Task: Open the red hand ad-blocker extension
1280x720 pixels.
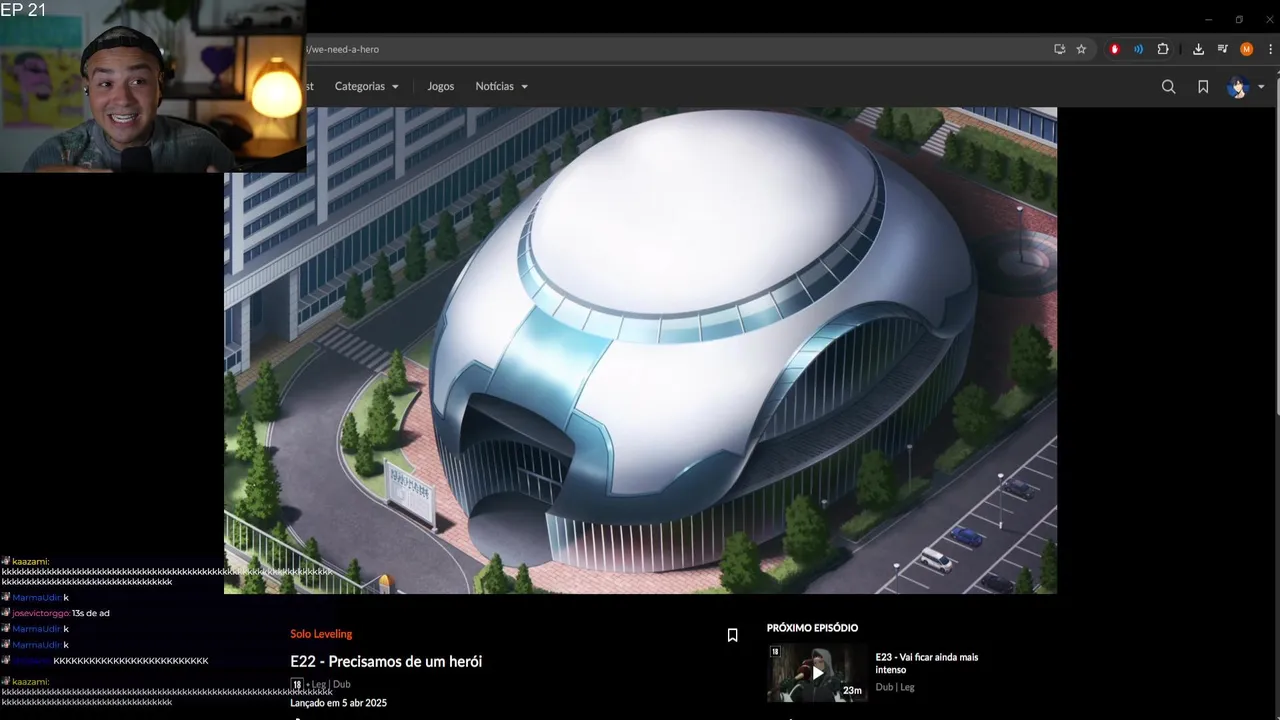Action: [1115, 49]
